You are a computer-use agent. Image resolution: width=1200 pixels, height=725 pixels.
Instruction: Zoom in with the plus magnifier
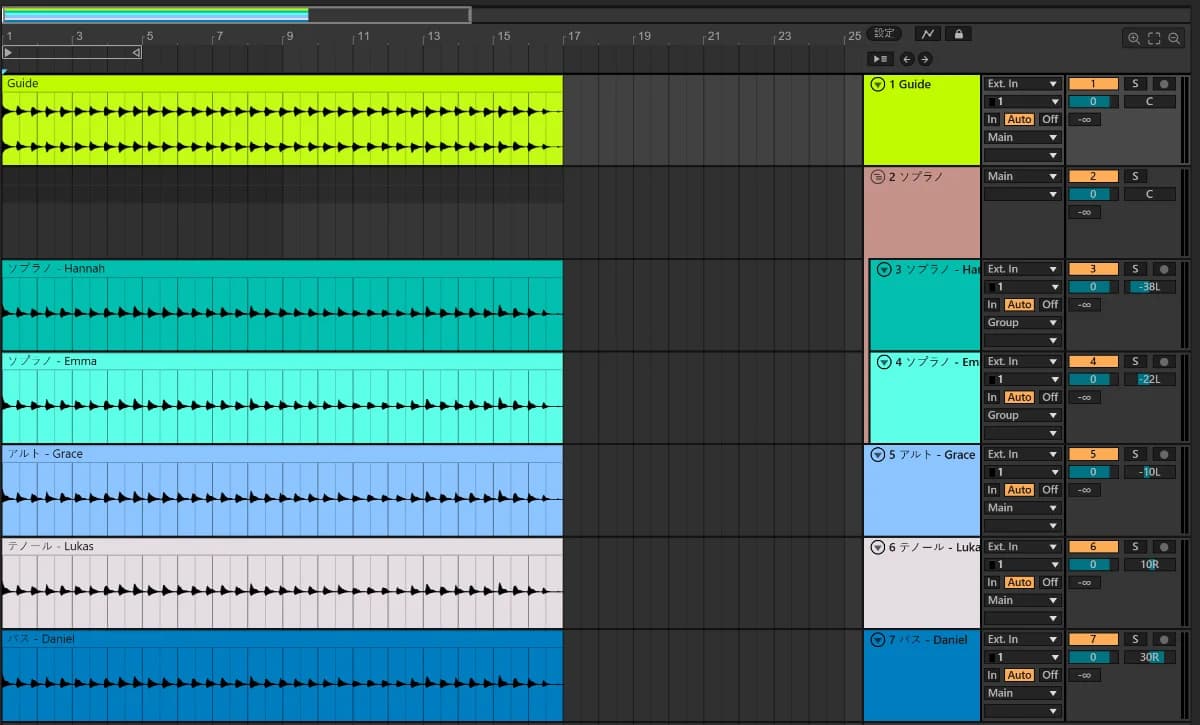(x=1133, y=38)
